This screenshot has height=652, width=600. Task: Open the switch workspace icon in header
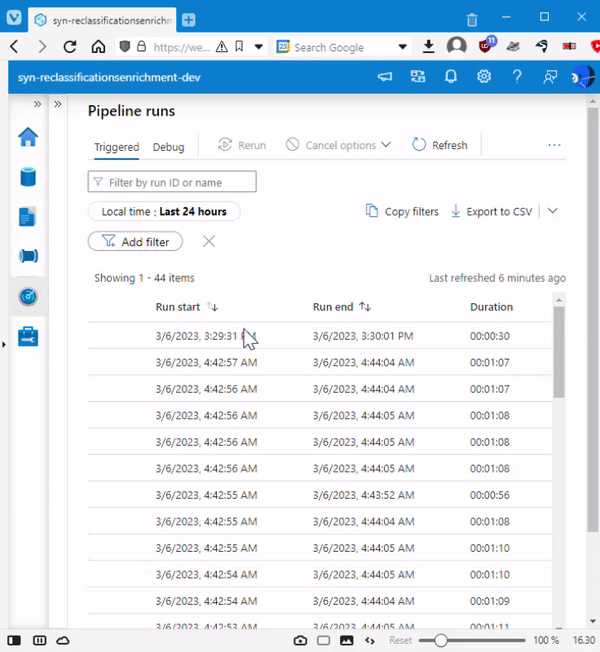(417, 77)
